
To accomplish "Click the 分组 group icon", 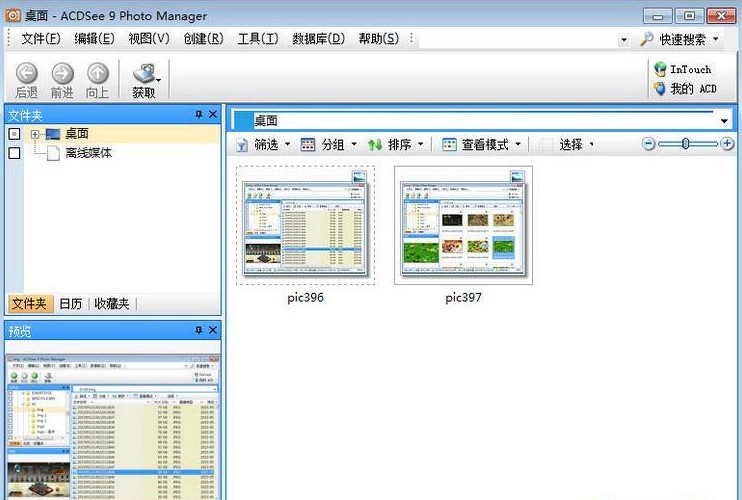I will [x=308, y=145].
